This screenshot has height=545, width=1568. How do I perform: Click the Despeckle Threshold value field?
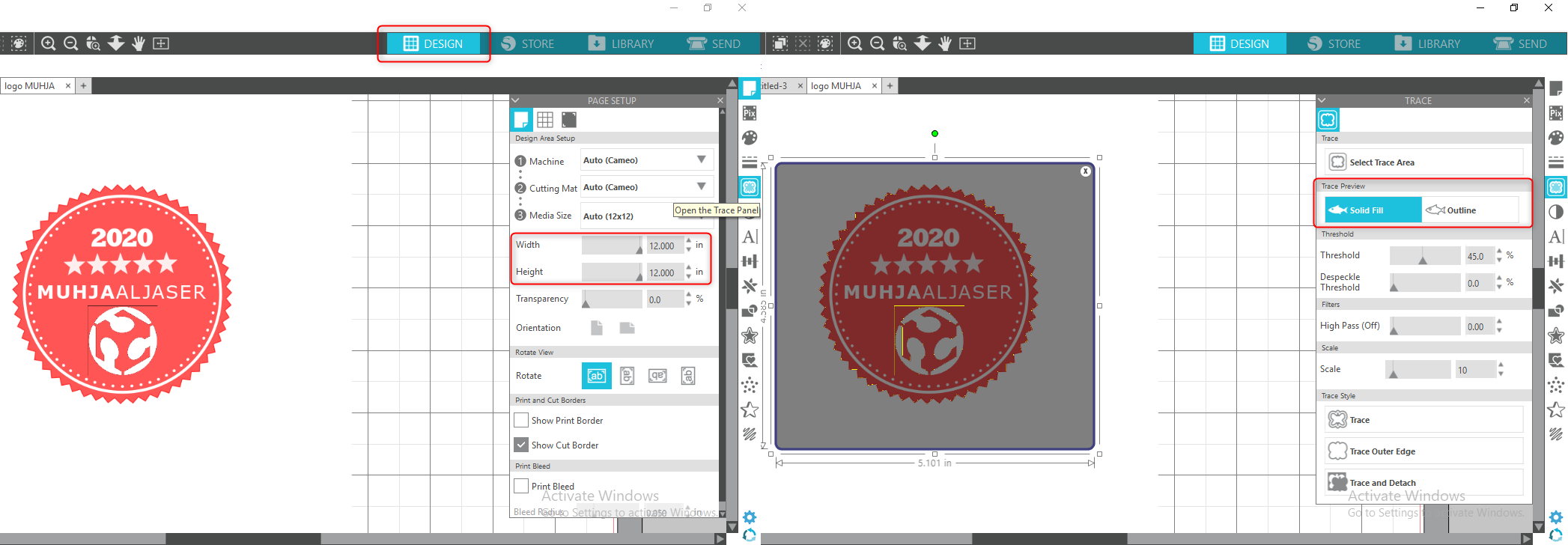[1479, 283]
